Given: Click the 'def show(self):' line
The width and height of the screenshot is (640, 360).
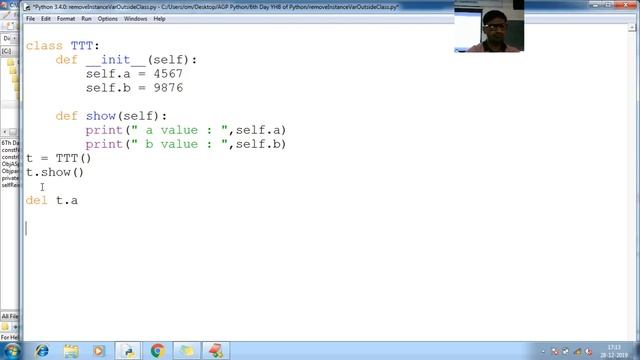Looking at the screenshot, I should pos(111,116).
